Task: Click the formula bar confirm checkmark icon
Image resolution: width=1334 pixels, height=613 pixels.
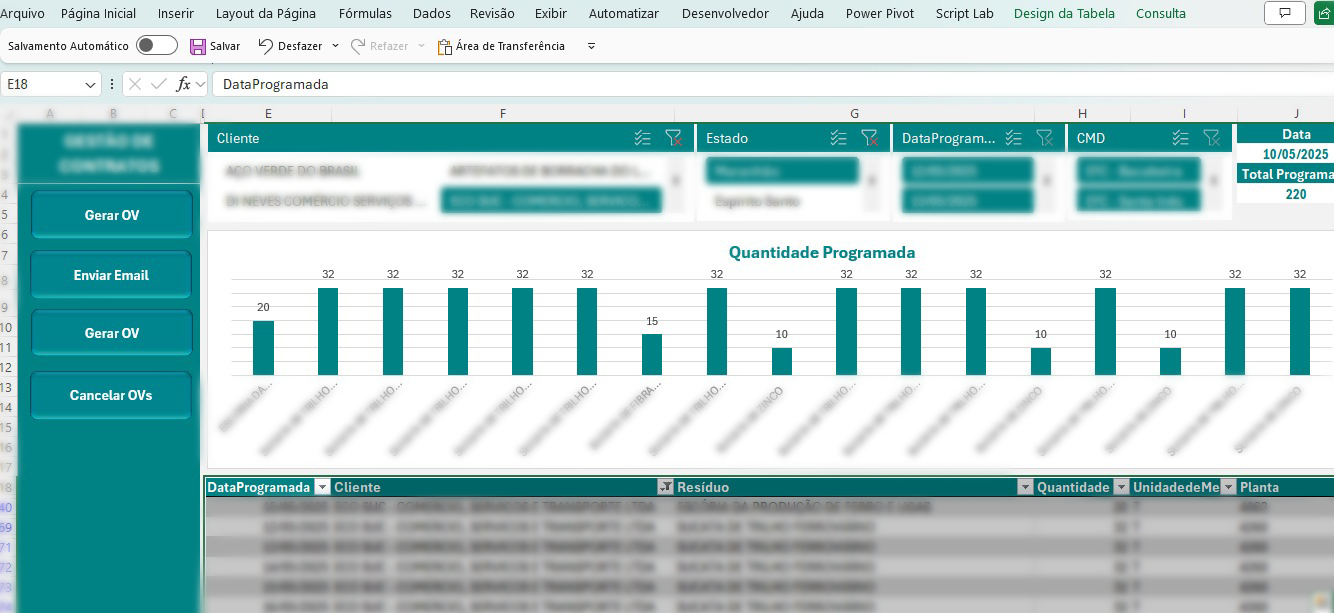Action: point(158,84)
